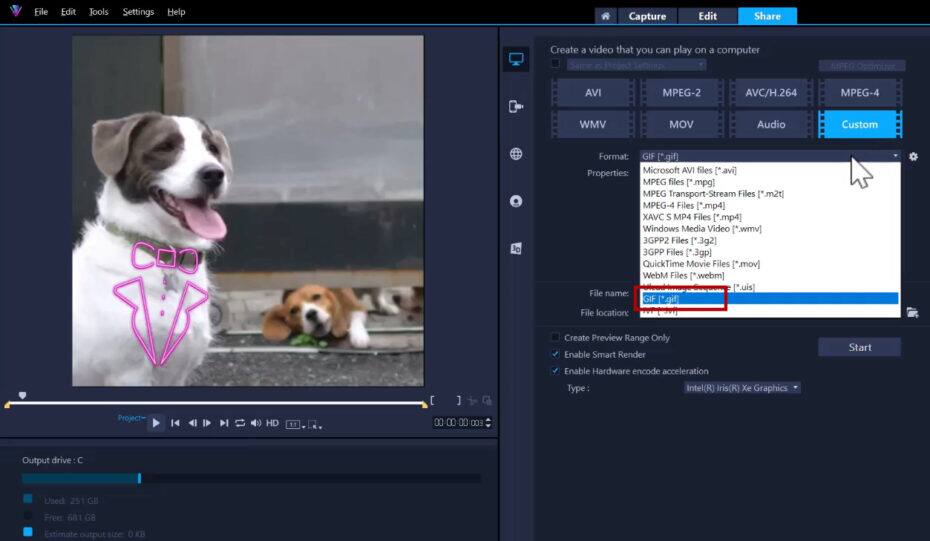The height and width of the screenshot is (541, 930).
Task: Select the Computer output category icon
Action: pos(516,59)
